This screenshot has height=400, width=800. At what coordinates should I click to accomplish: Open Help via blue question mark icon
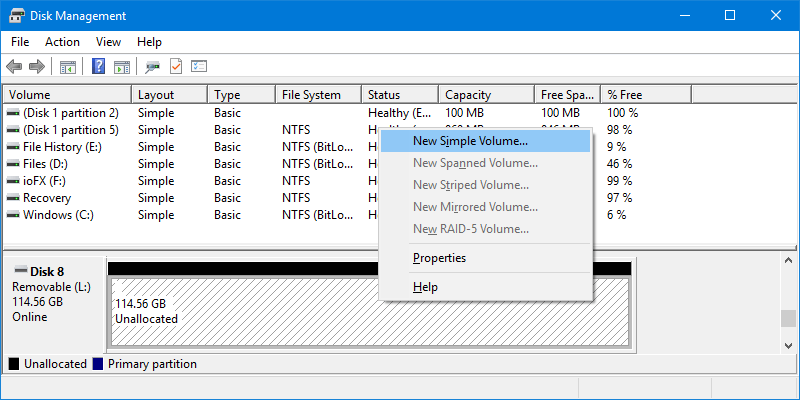point(99,67)
